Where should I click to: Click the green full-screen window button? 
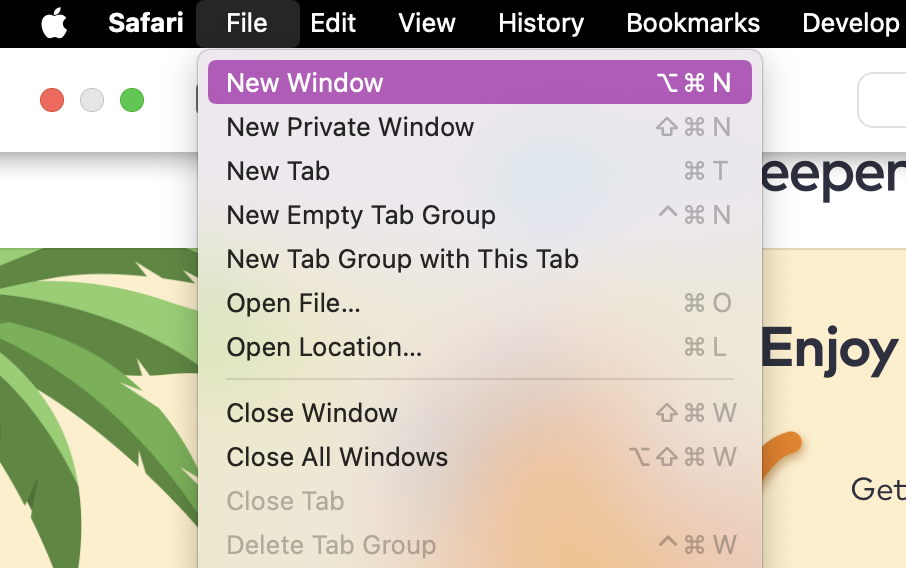[x=132, y=100]
